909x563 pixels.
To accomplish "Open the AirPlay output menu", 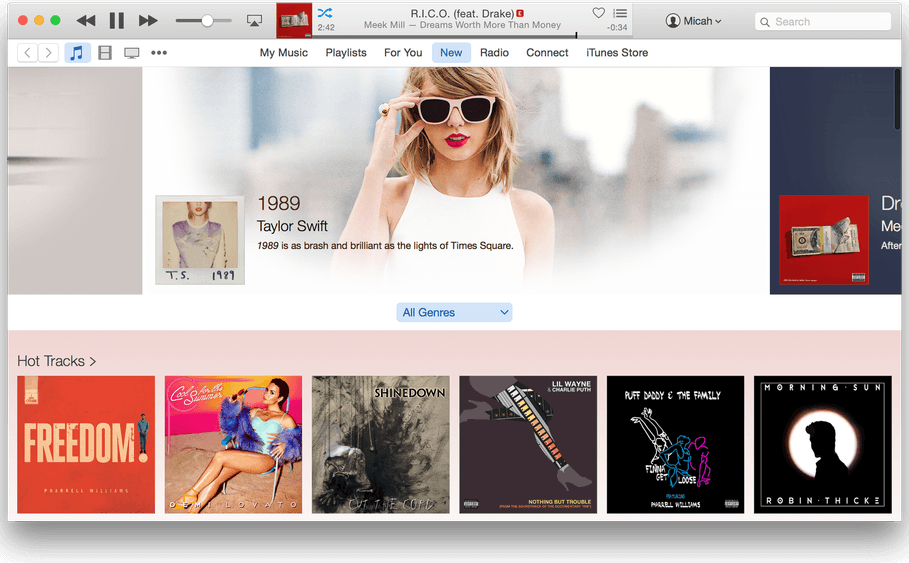I will coord(254,21).
